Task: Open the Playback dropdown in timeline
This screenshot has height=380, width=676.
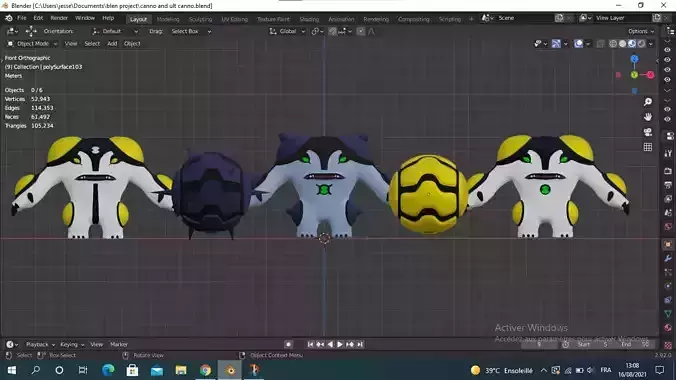Action: pos(40,344)
